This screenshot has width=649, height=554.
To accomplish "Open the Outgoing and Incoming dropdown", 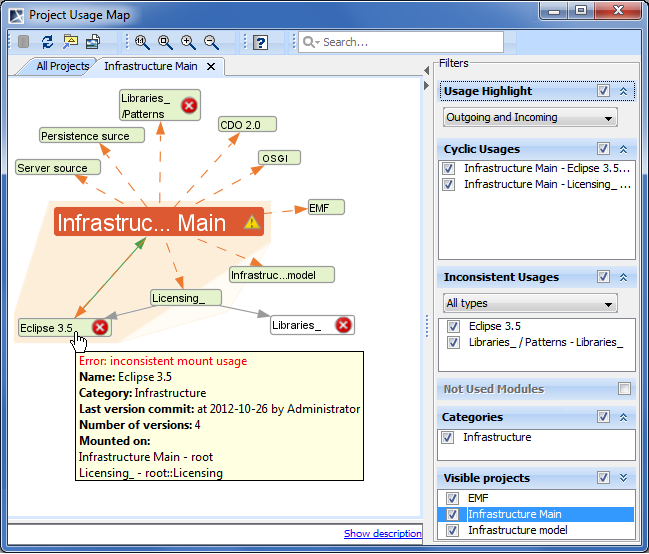I will point(530,118).
